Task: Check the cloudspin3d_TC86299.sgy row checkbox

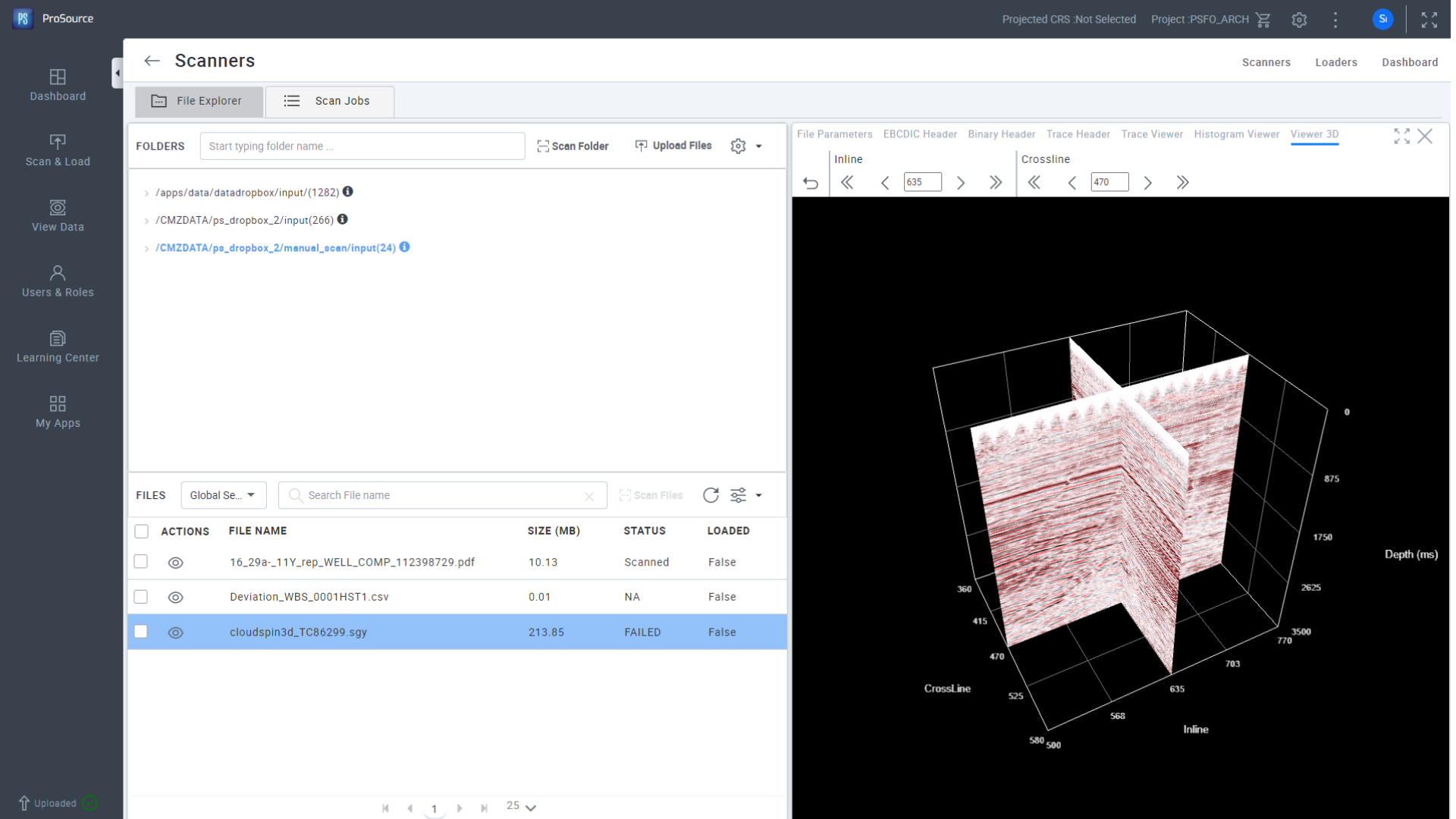Action: (x=141, y=631)
